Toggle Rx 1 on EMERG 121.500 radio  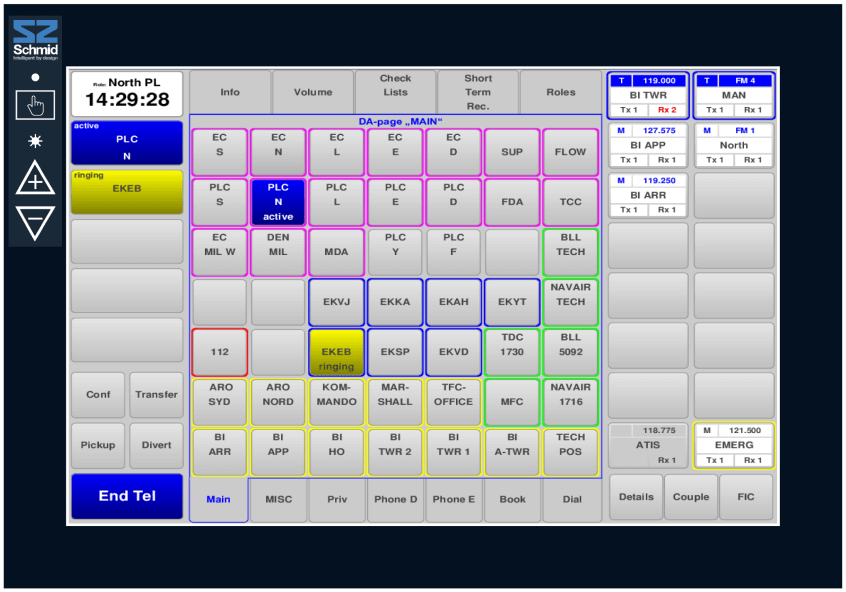[753, 460]
